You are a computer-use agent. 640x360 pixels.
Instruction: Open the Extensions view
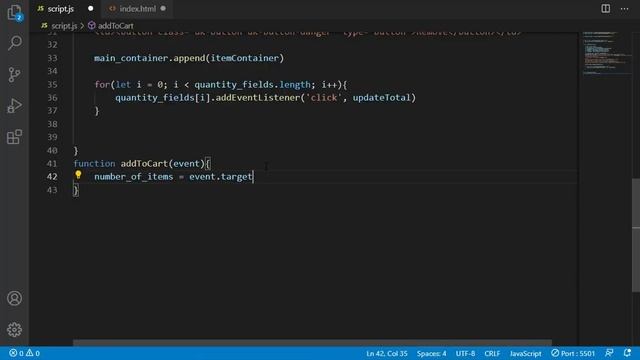coord(14,137)
